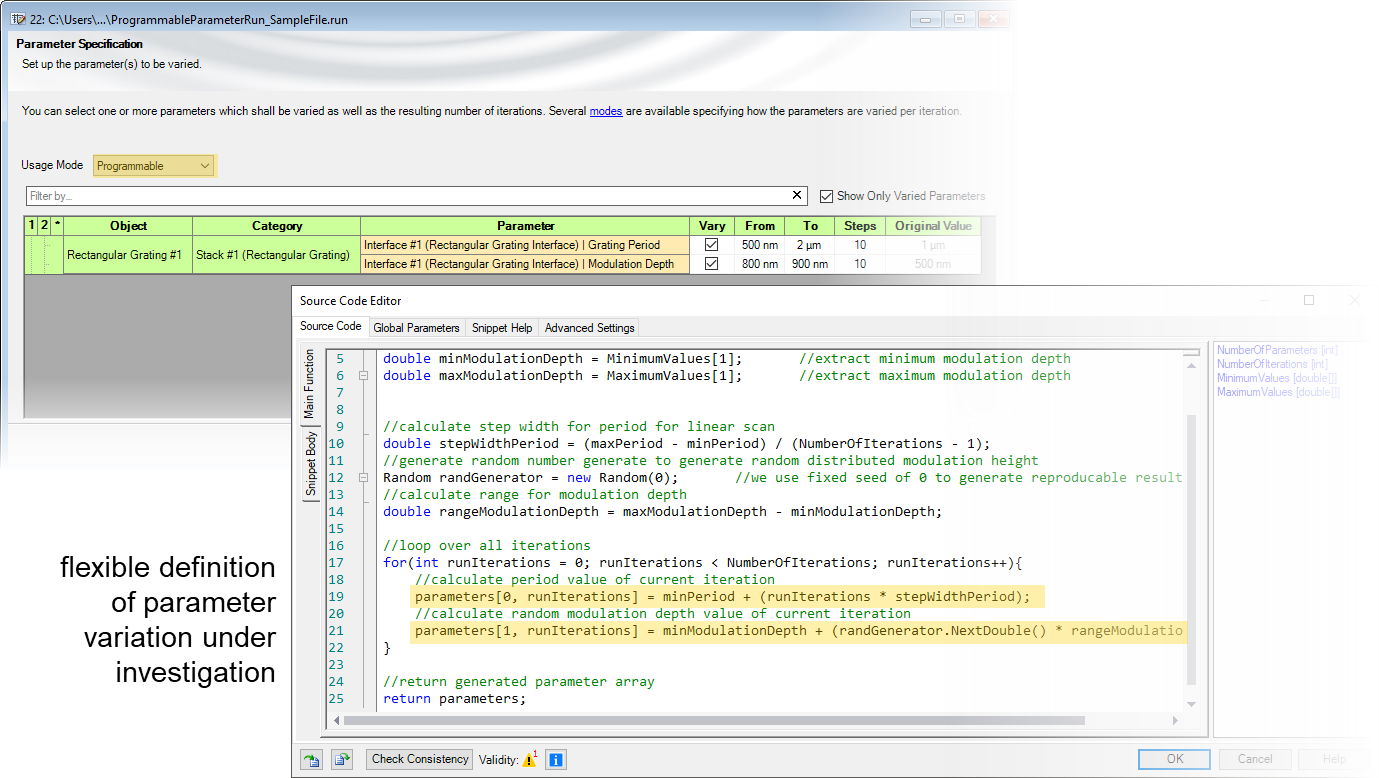Open the modes hyperlink
This screenshot has width=1379, height=778.
coord(605,111)
